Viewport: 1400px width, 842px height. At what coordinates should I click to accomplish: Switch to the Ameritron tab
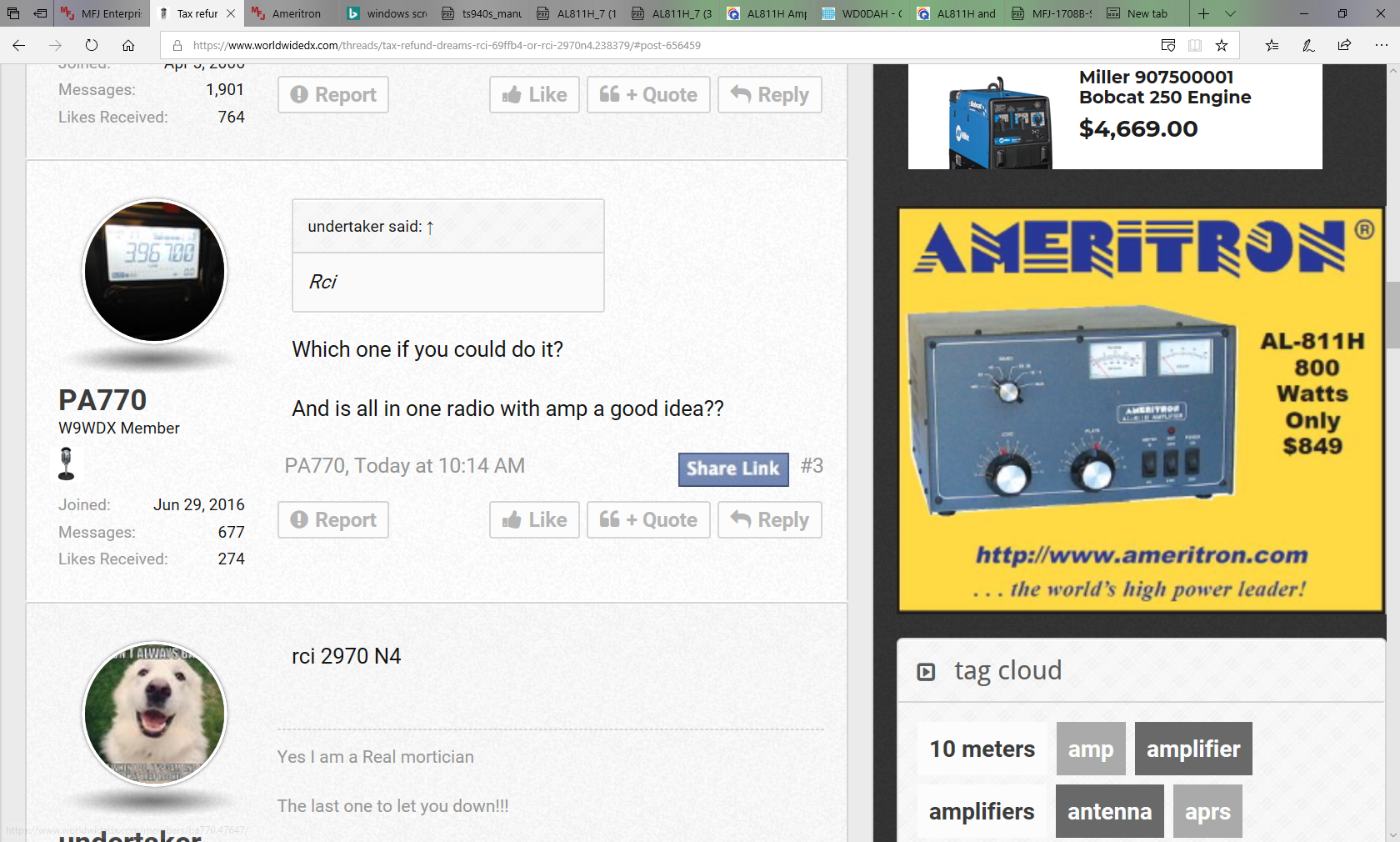[x=287, y=13]
